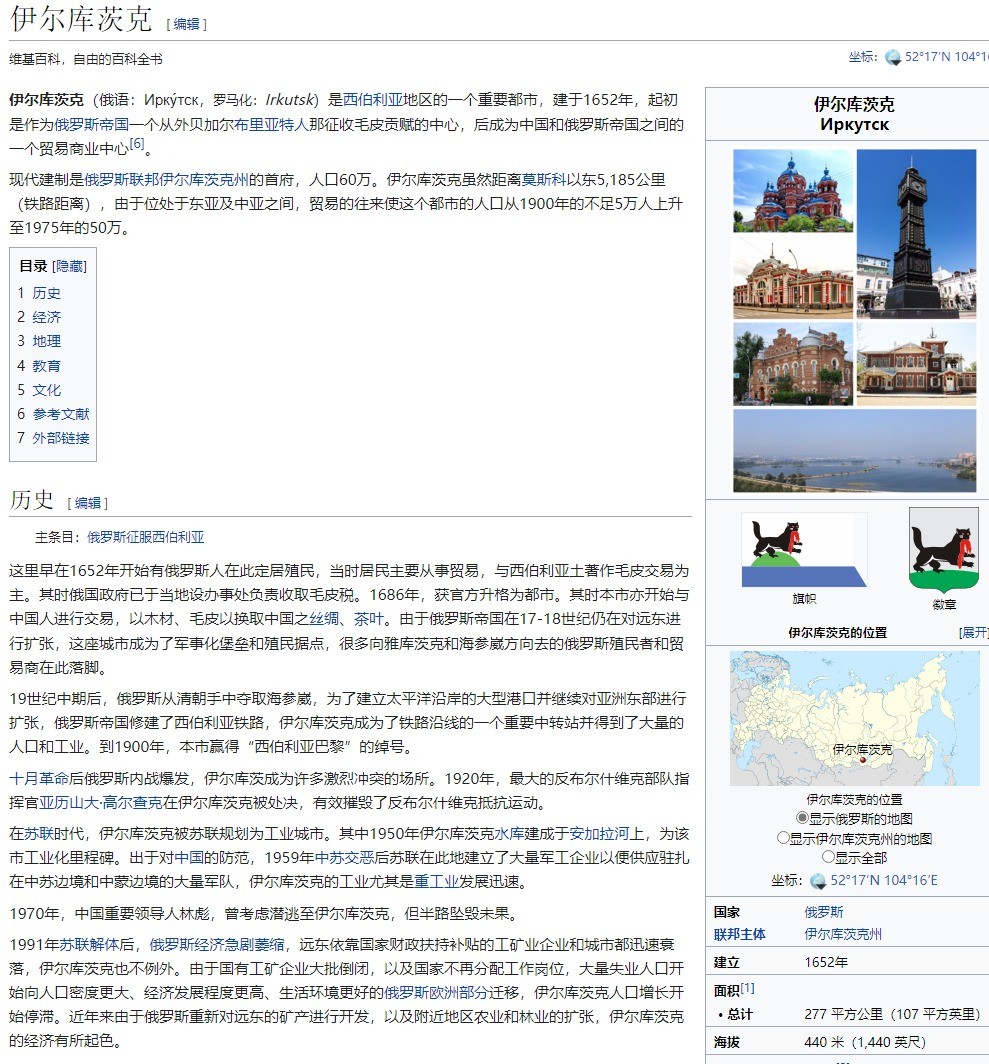989x1064 pixels.
Task: Open the red and white theater building photo
Action: (x=793, y=278)
